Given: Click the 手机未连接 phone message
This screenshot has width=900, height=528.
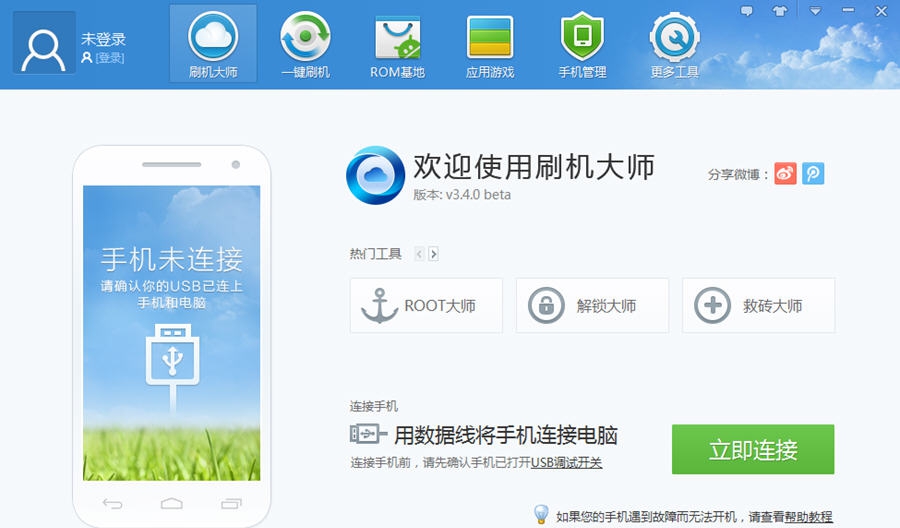Looking at the screenshot, I should 172,259.
